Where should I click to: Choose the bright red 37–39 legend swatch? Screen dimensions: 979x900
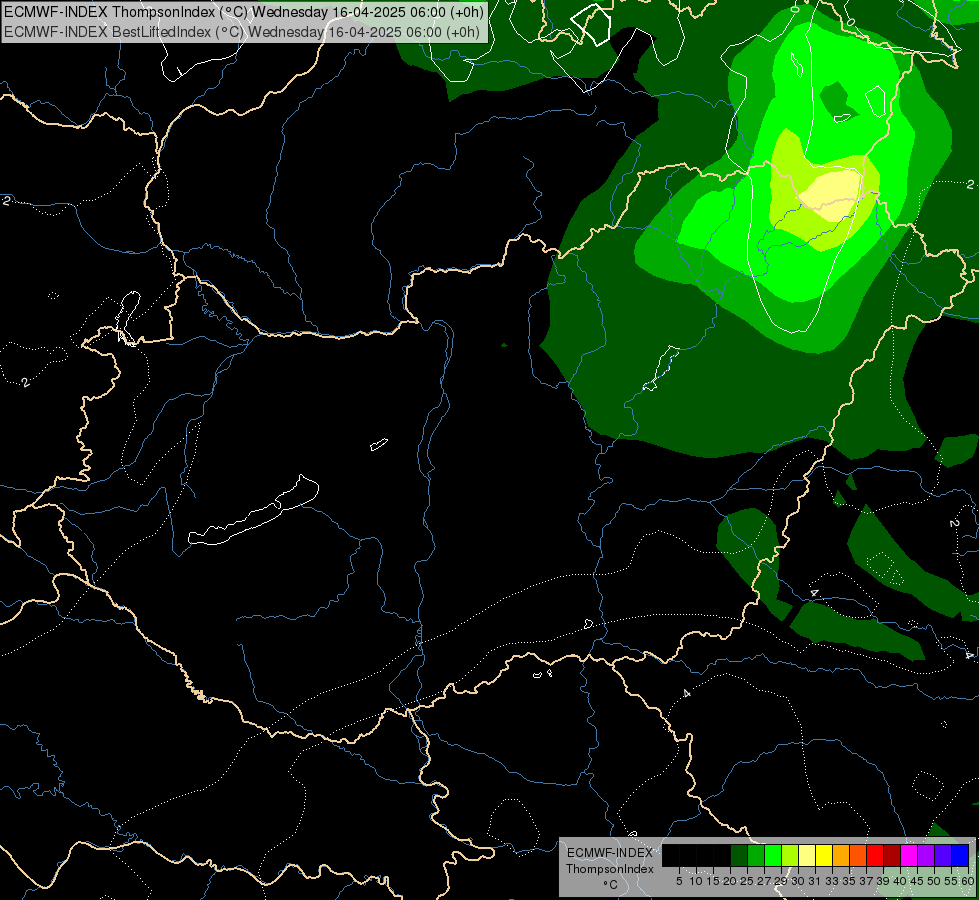875,855
